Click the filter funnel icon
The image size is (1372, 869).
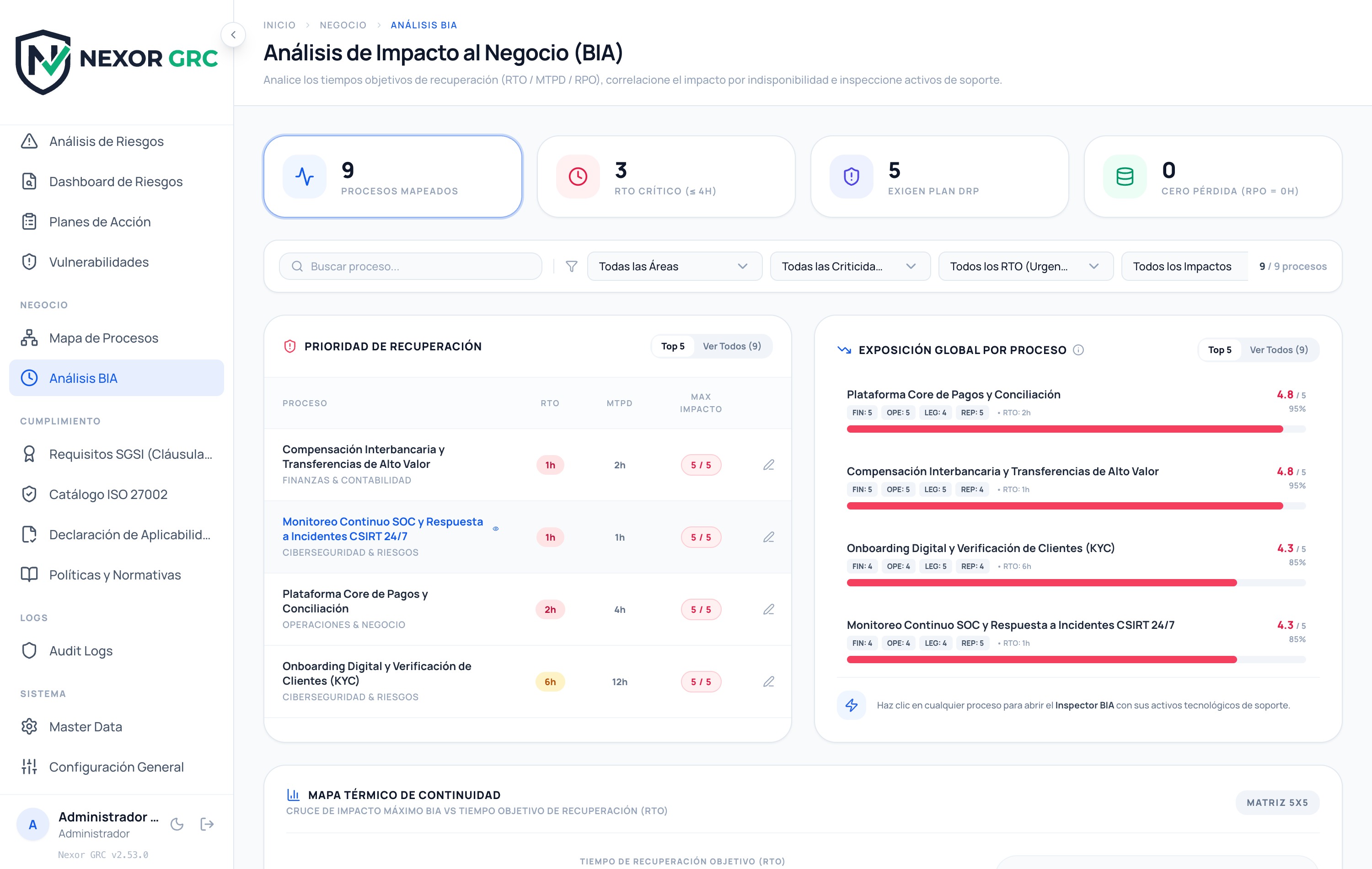click(x=572, y=266)
